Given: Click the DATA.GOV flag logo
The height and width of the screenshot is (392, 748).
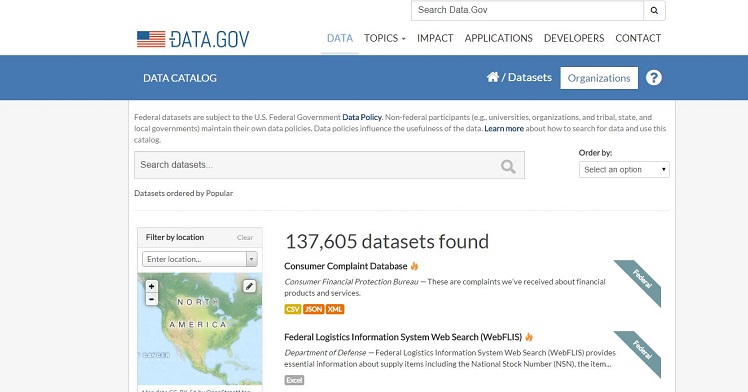Looking at the screenshot, I should 193,39.
